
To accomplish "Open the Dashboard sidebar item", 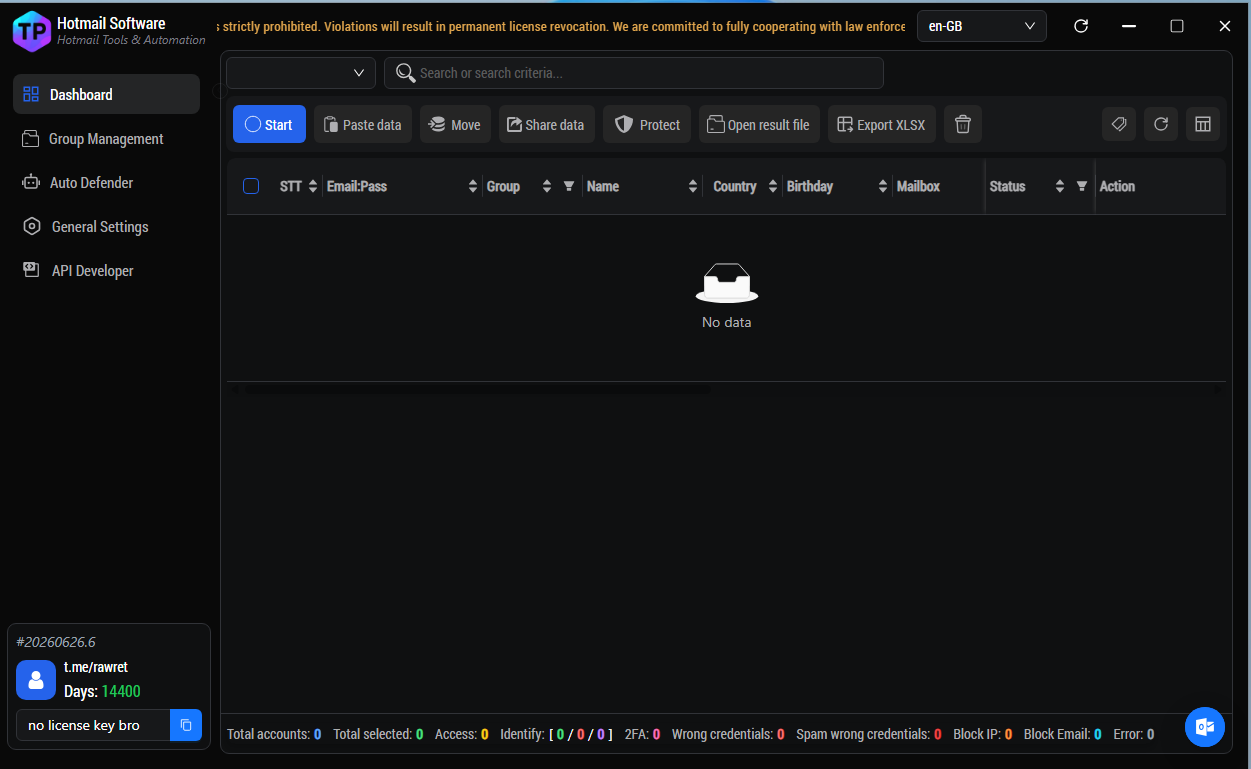I will (x=106, y=94).
